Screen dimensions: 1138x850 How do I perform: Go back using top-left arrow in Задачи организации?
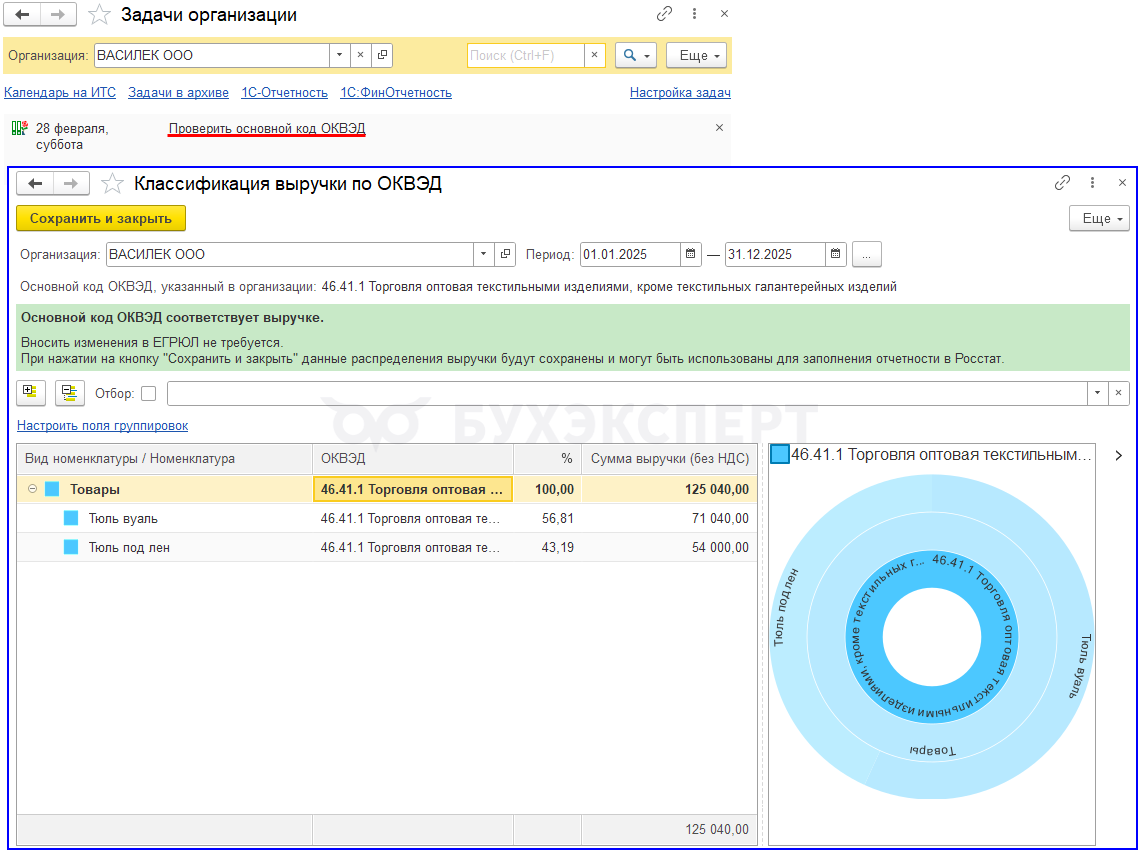point(23,15)
